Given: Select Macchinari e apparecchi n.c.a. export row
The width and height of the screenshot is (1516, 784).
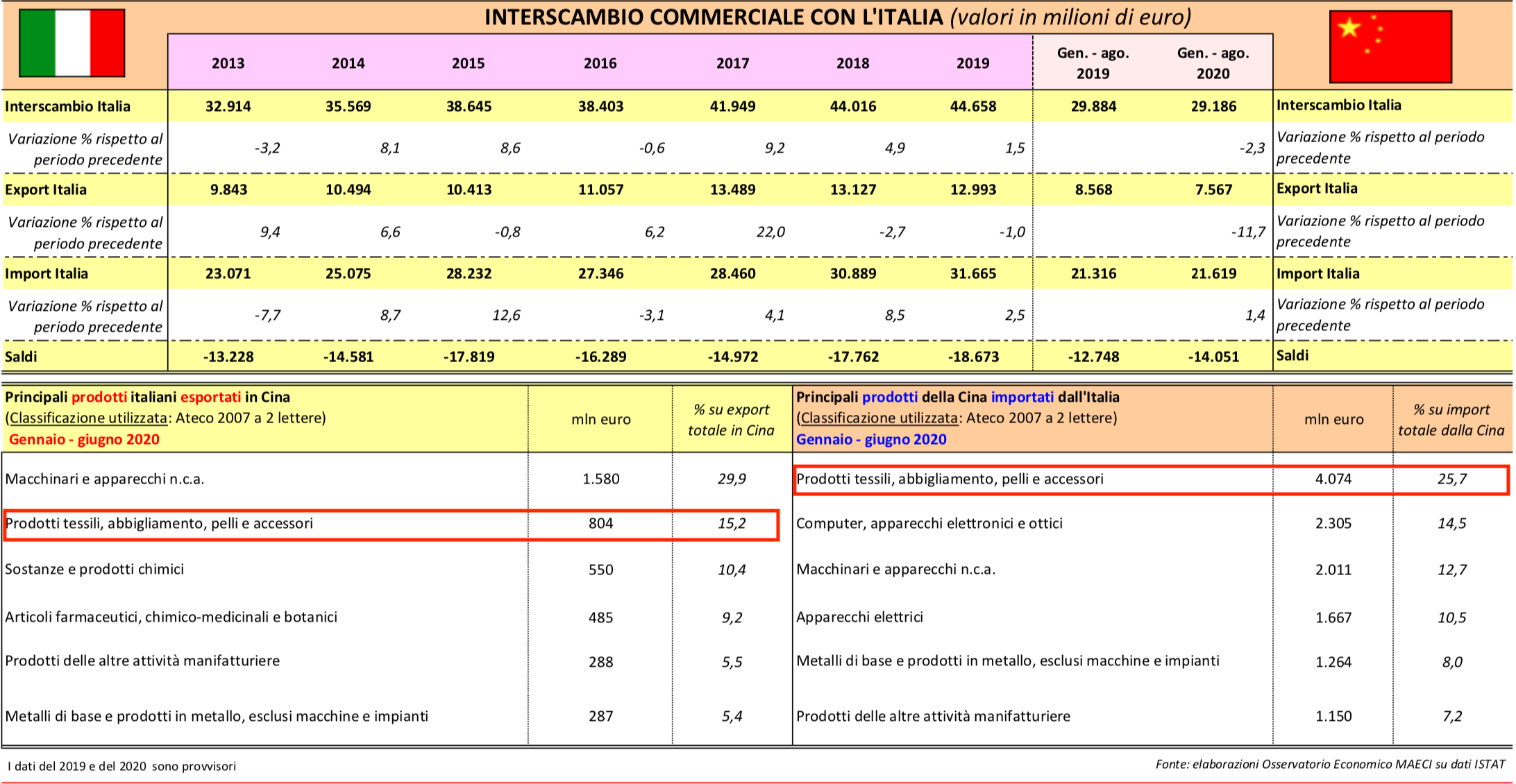Looking at the screenshot, I should coord(105,479).
